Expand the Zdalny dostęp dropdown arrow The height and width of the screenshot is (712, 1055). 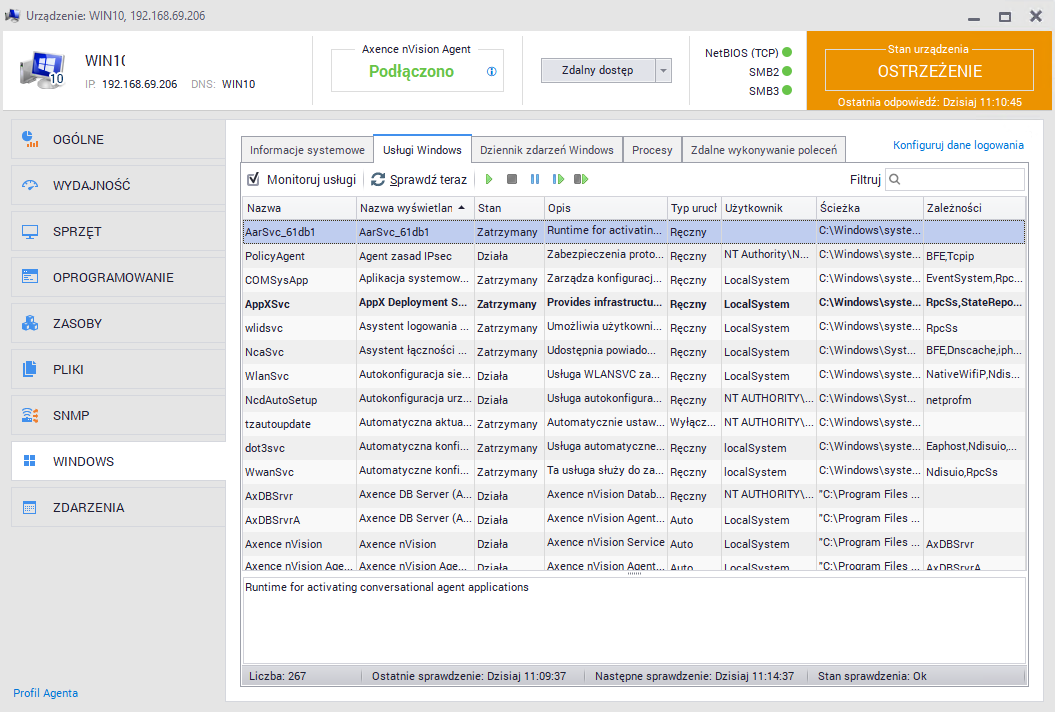pyautogui.click(x=663, y=71)
